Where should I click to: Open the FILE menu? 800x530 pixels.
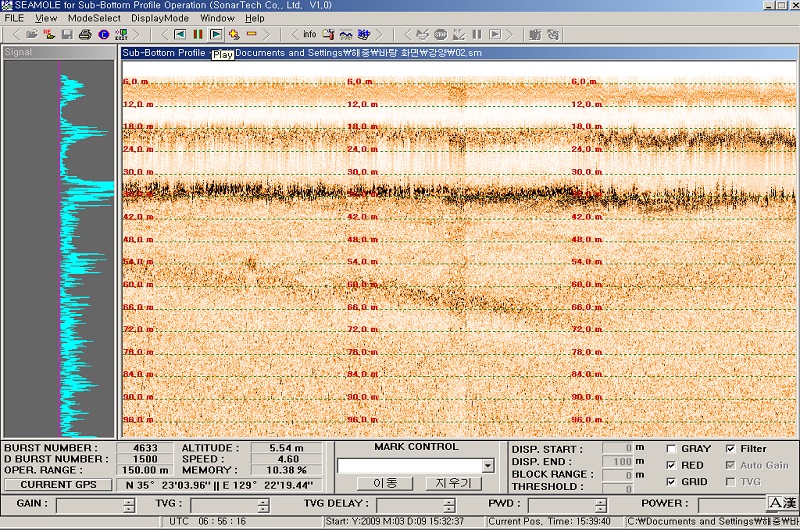click(x=14, y=18)
